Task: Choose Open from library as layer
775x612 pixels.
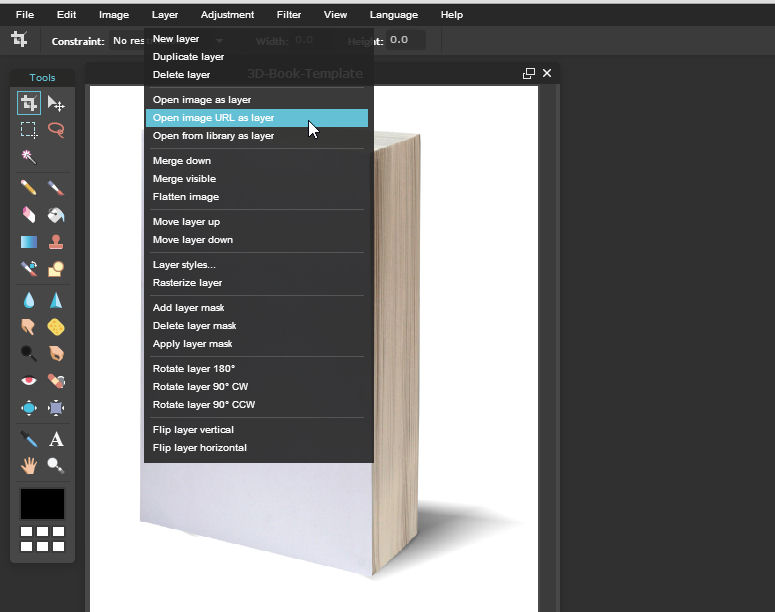Action: coord(257,135)
